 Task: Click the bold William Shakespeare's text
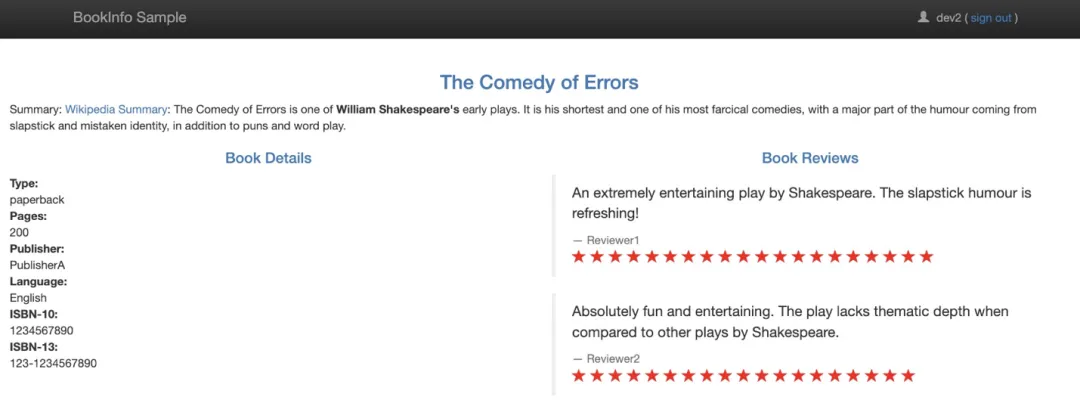point(398,109)
